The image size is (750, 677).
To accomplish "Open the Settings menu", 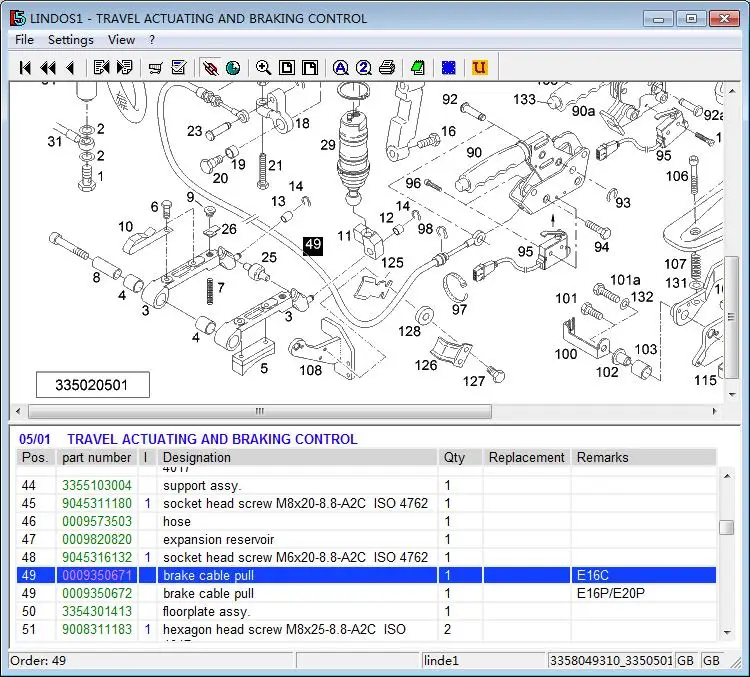I will click(71, 40).
